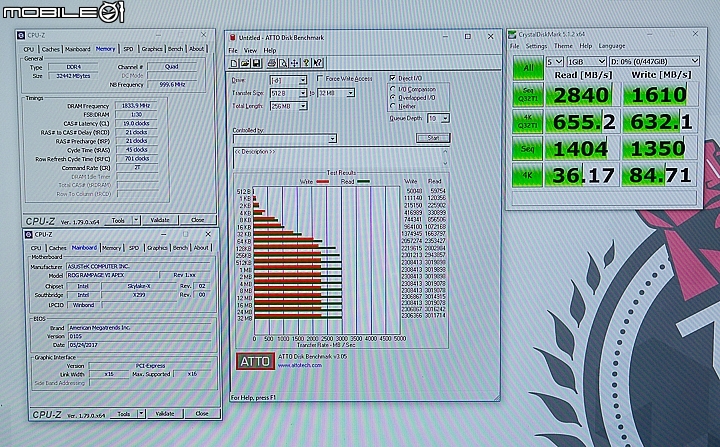Switch to the SPD tab in upper CPU-Z
The image size is (720, 447).
coord(128,49)
